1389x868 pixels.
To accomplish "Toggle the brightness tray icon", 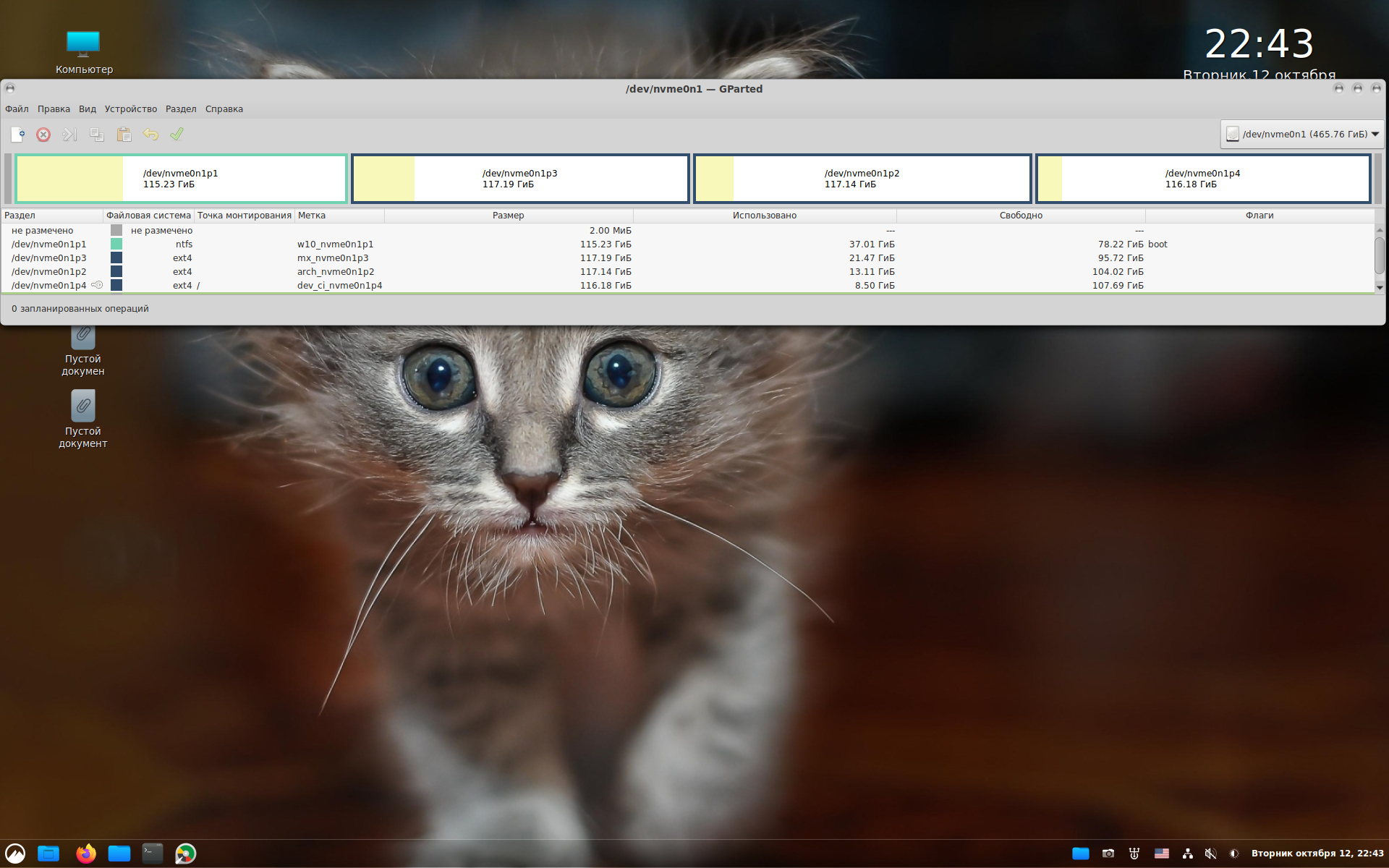I will [x=1234, y=854].
